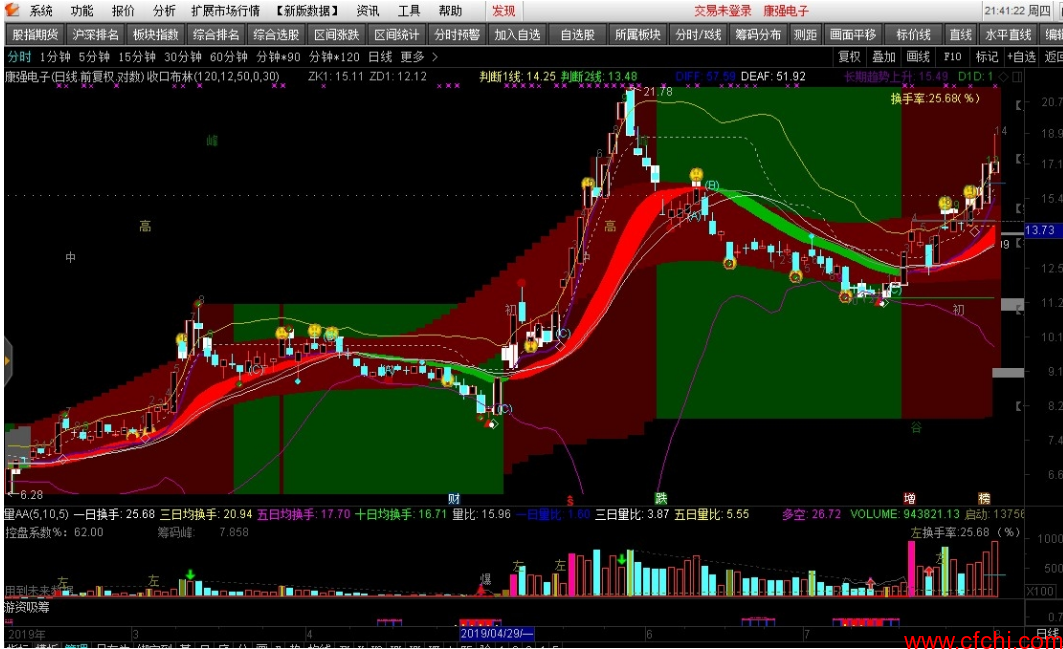The image size is (1063, 649).
Task: Open the 分析 menu
Action: 164,11
